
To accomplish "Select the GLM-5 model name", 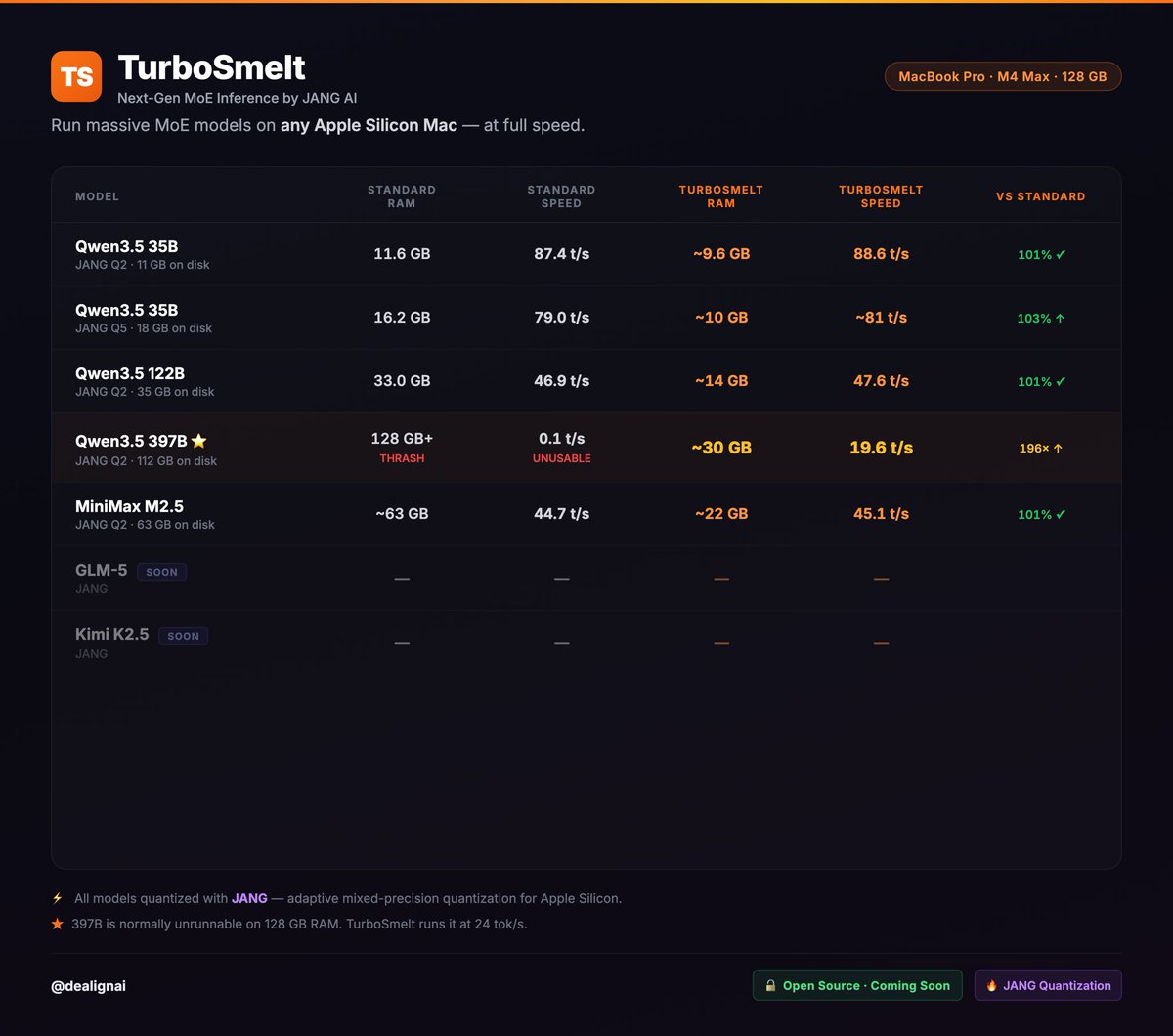I will click(x=102, y=571).
